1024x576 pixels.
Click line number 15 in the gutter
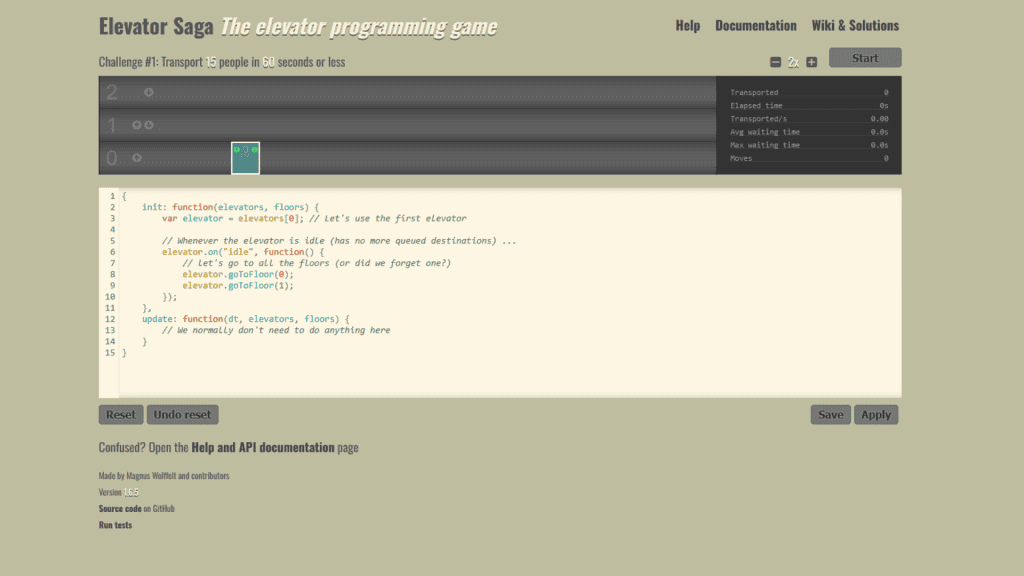click(x=110, y=353)
